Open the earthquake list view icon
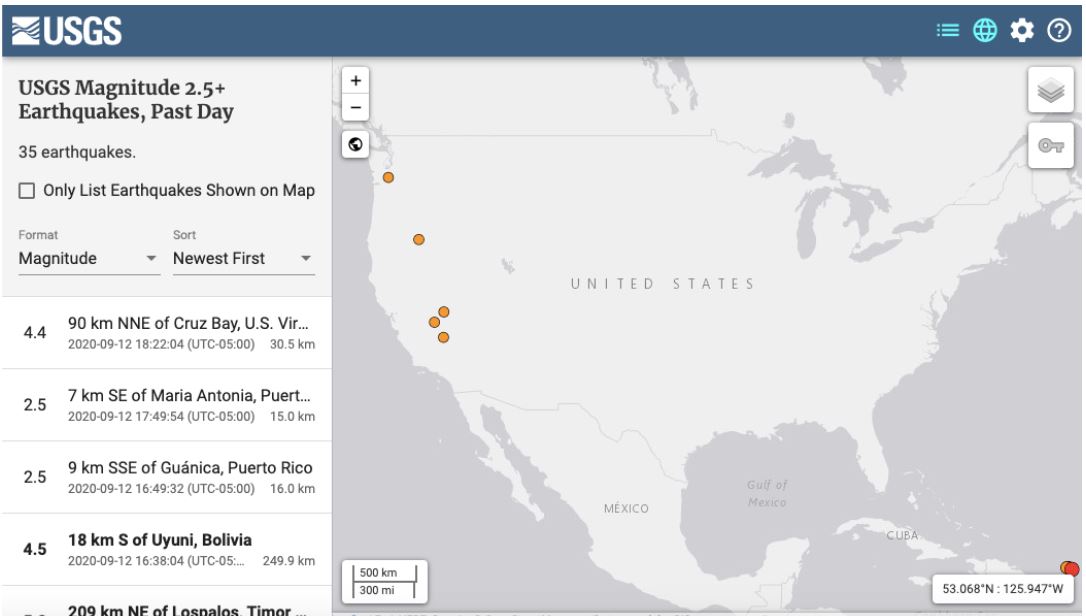This screenshot has height=616, width=1086. [x=947, y=30]
